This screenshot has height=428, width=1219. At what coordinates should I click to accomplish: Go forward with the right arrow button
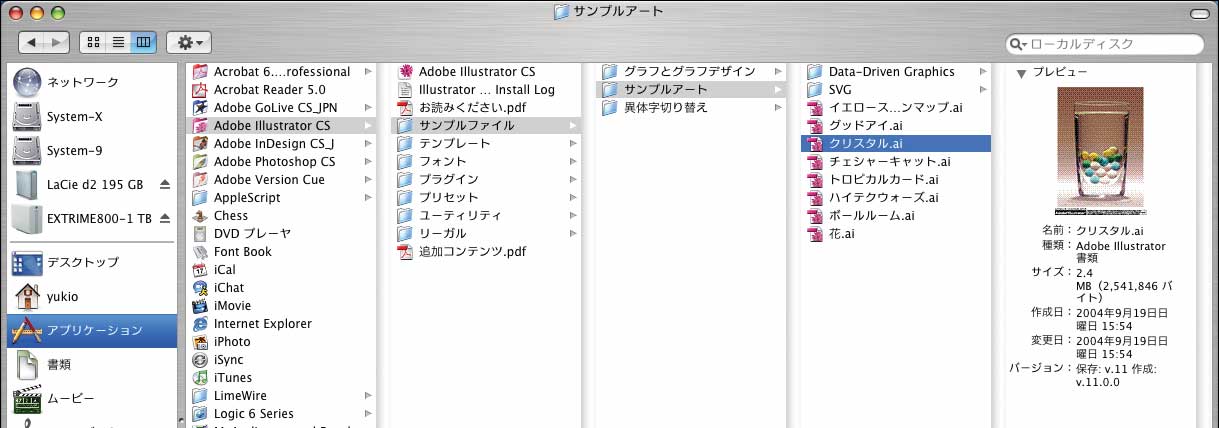coord(57,42)
